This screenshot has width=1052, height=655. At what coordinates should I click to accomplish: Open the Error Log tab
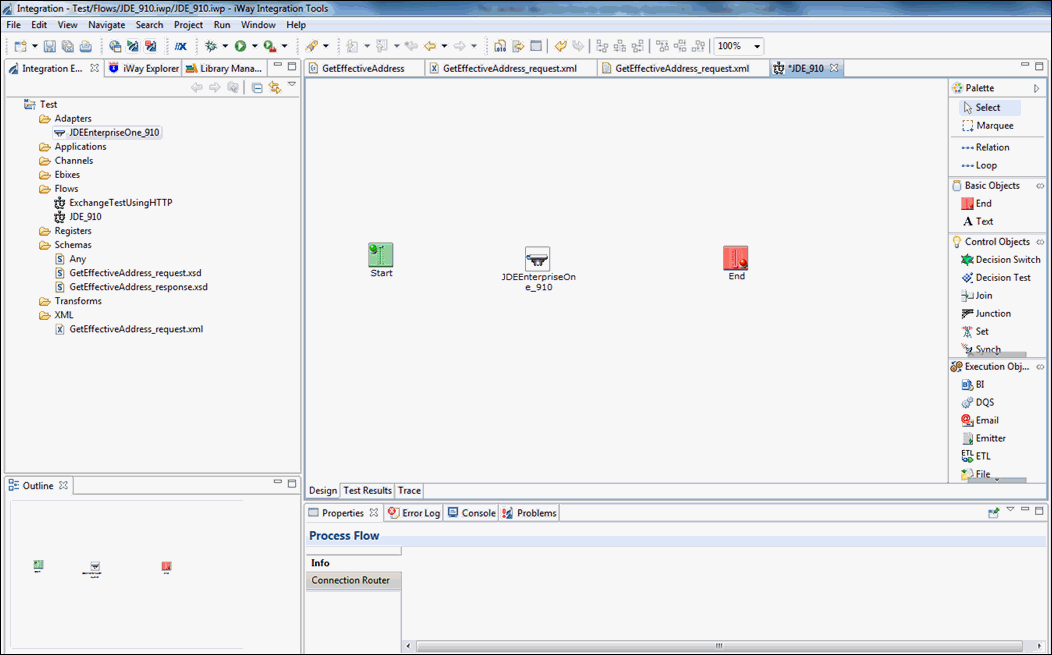click(414, 513)
